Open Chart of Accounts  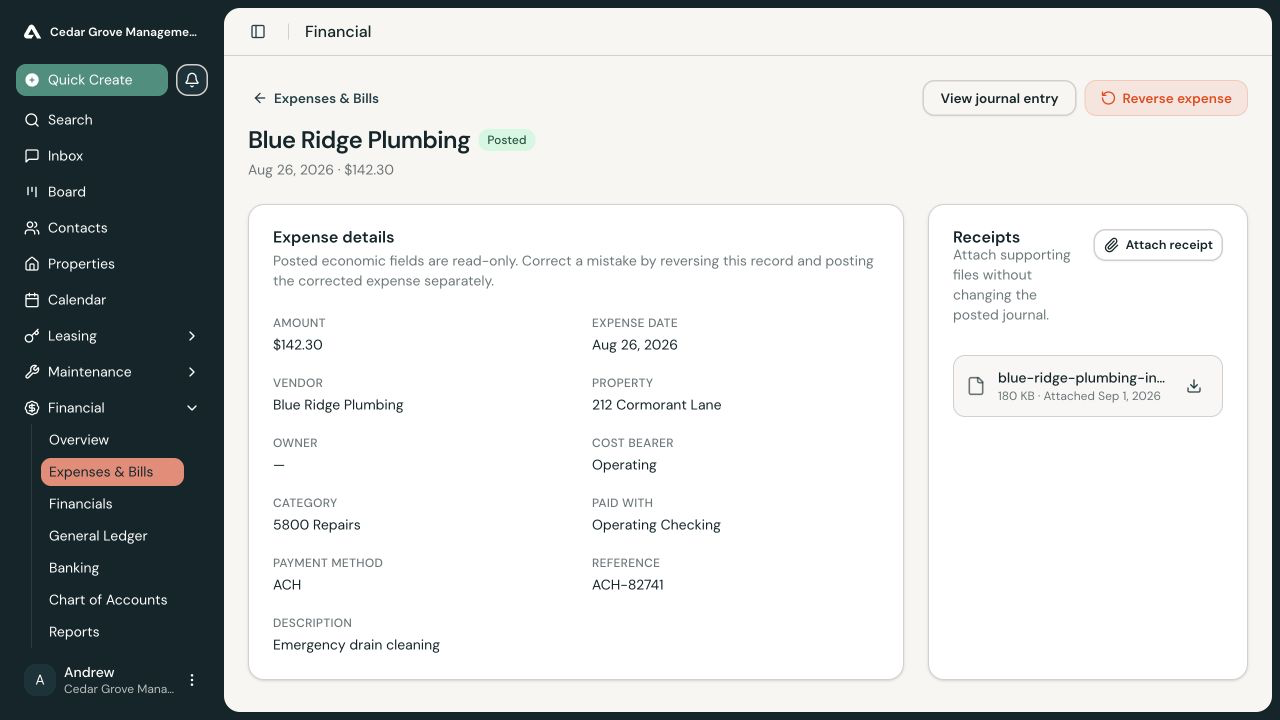click(x=108, y=600)
